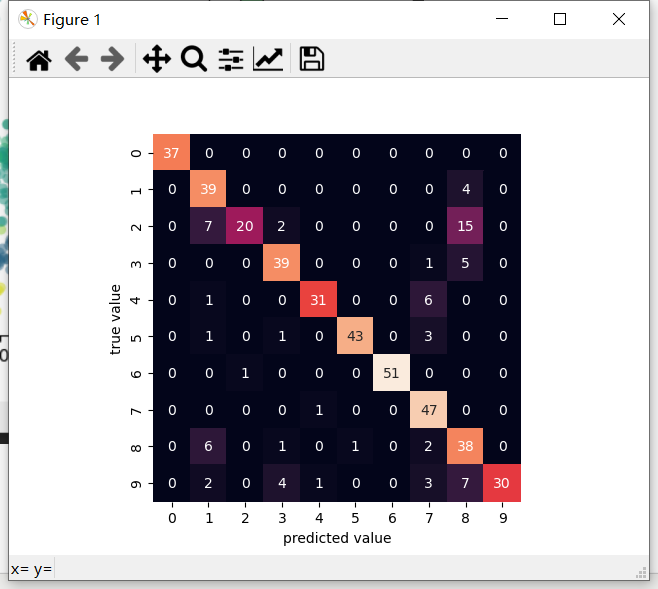The height and width of the screenshot is (589, 658).
Task: Maximize the Figure 1 window
Action: point(560,19)
